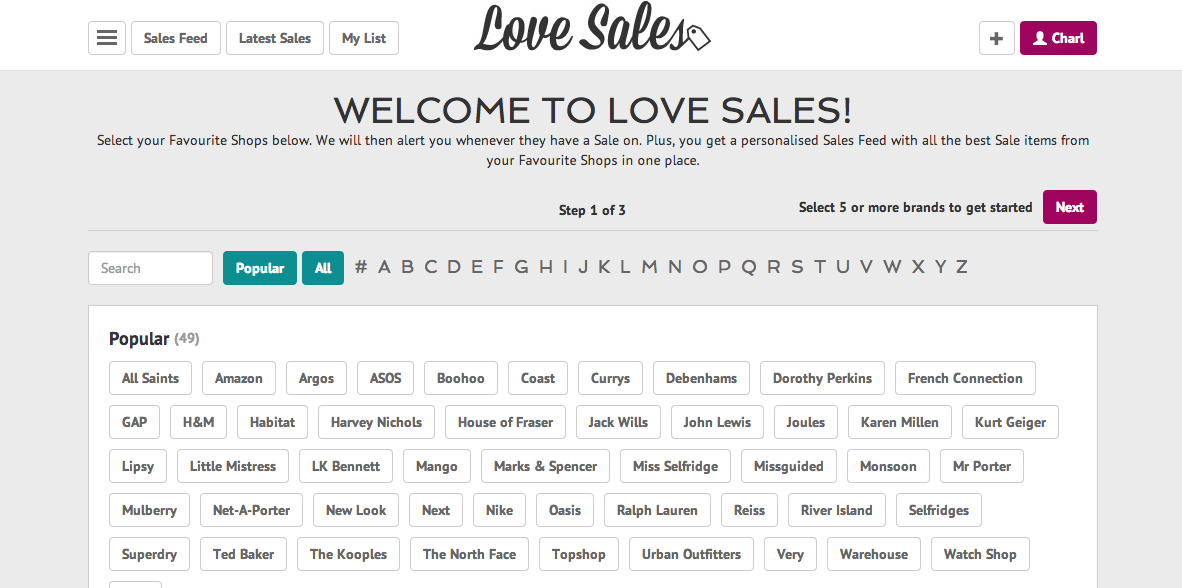Pick House of Fraser brand
The height and width of the screenshot is (588, 1182).
tap(505, 422)
